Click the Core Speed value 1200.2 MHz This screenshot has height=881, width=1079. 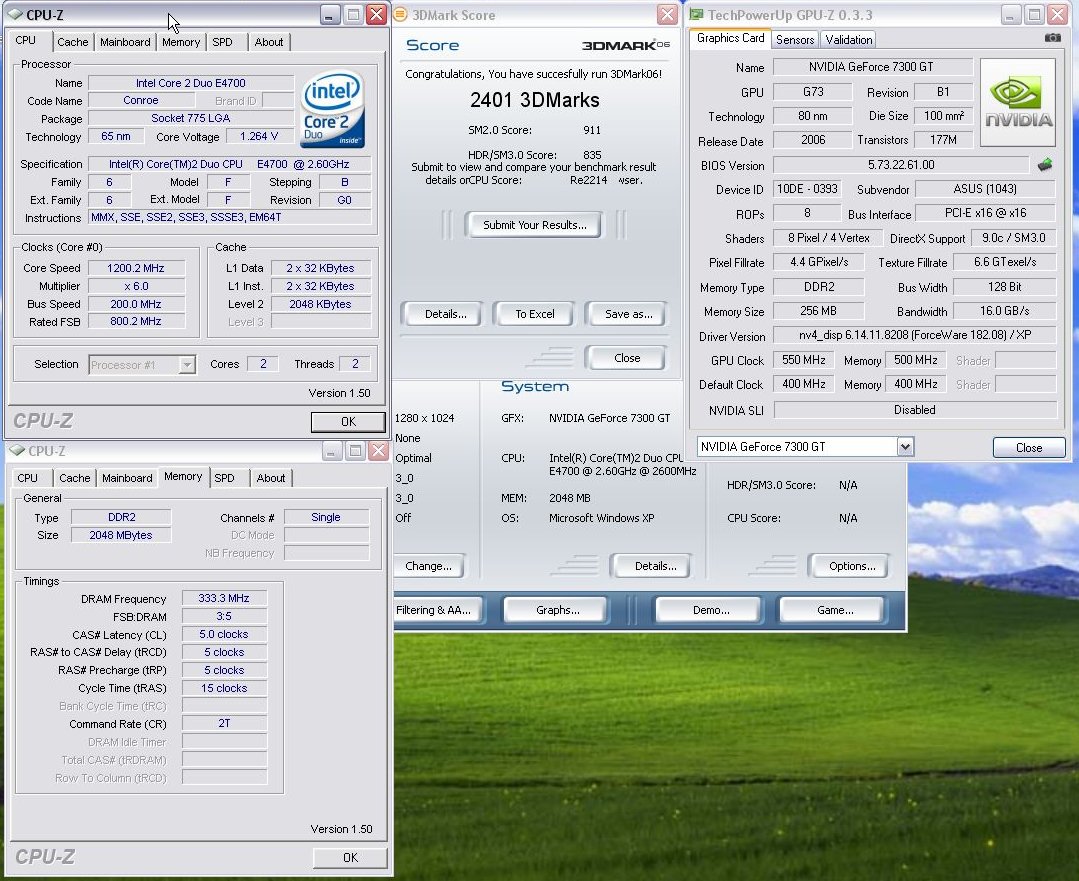[x=136, y=268]
